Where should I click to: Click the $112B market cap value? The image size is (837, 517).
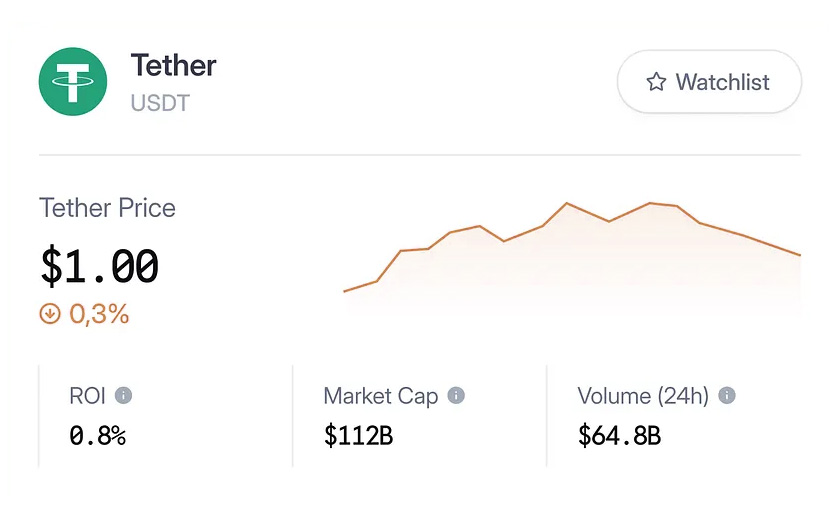[358, 435]
